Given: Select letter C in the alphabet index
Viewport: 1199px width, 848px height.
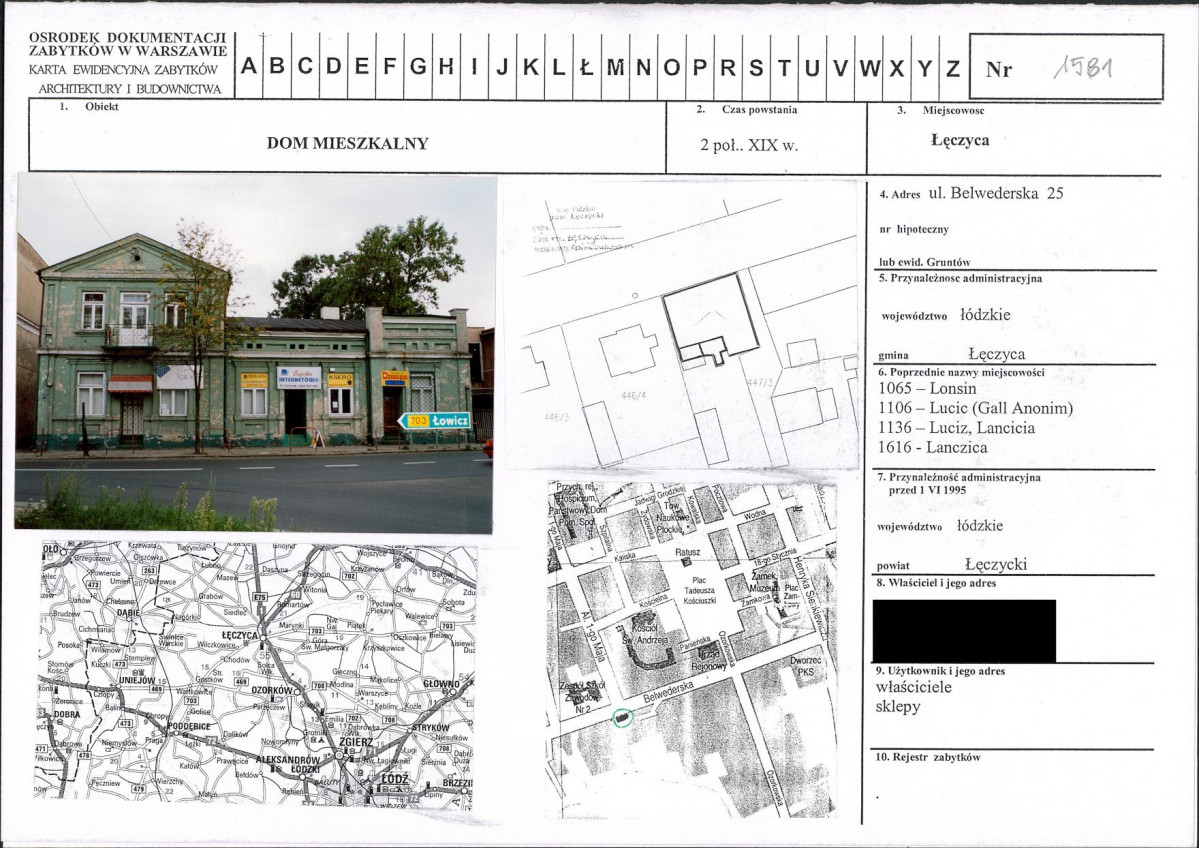Looking at the screenshot, I should click(x=305, y=67).
